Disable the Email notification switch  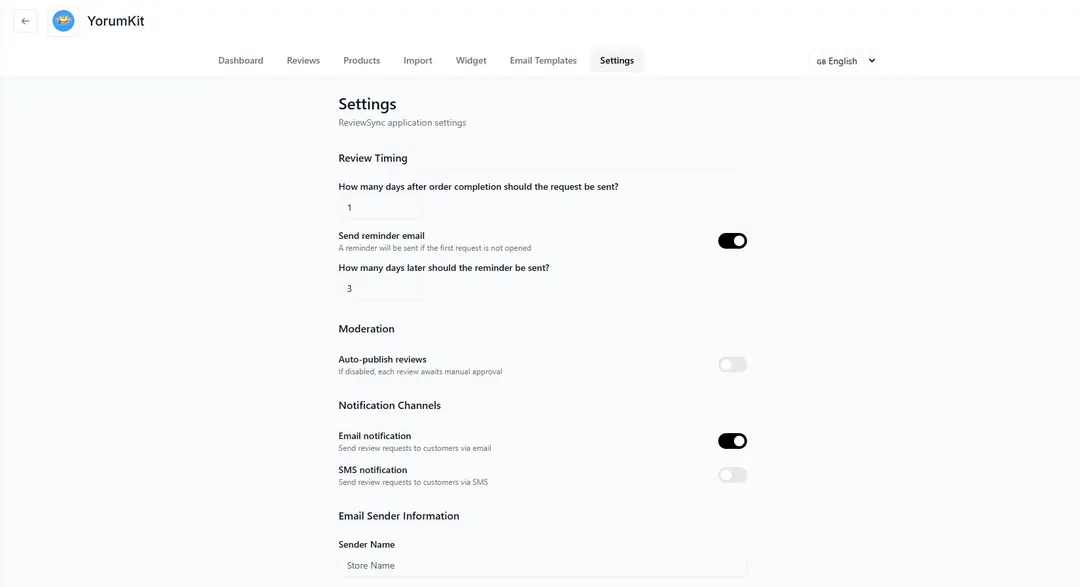pos(732,441)
